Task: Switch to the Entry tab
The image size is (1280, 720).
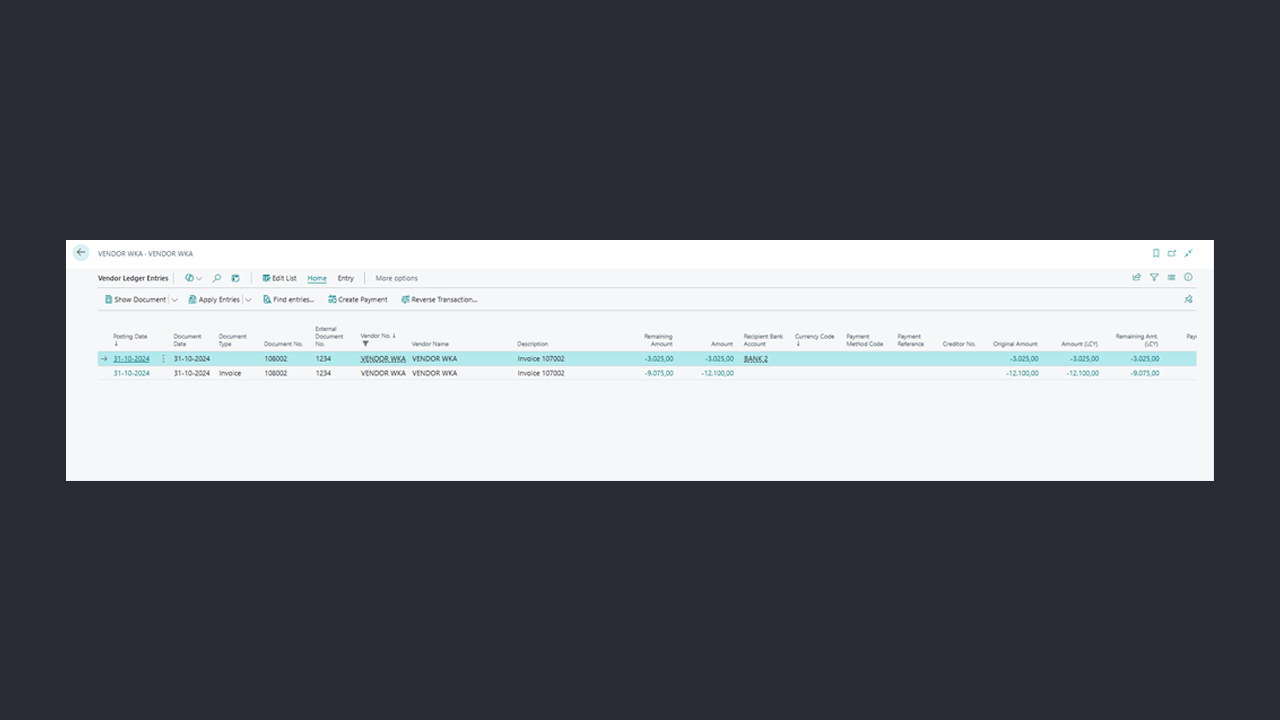Action: [x=345, y=278]
